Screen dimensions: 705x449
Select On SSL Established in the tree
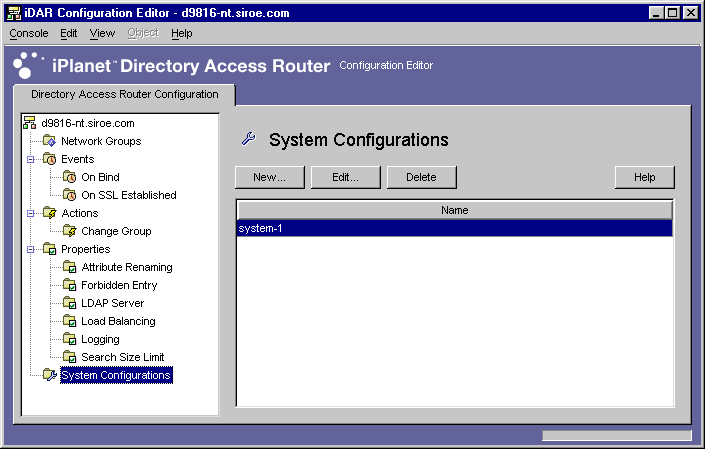(x=129, y=195)
